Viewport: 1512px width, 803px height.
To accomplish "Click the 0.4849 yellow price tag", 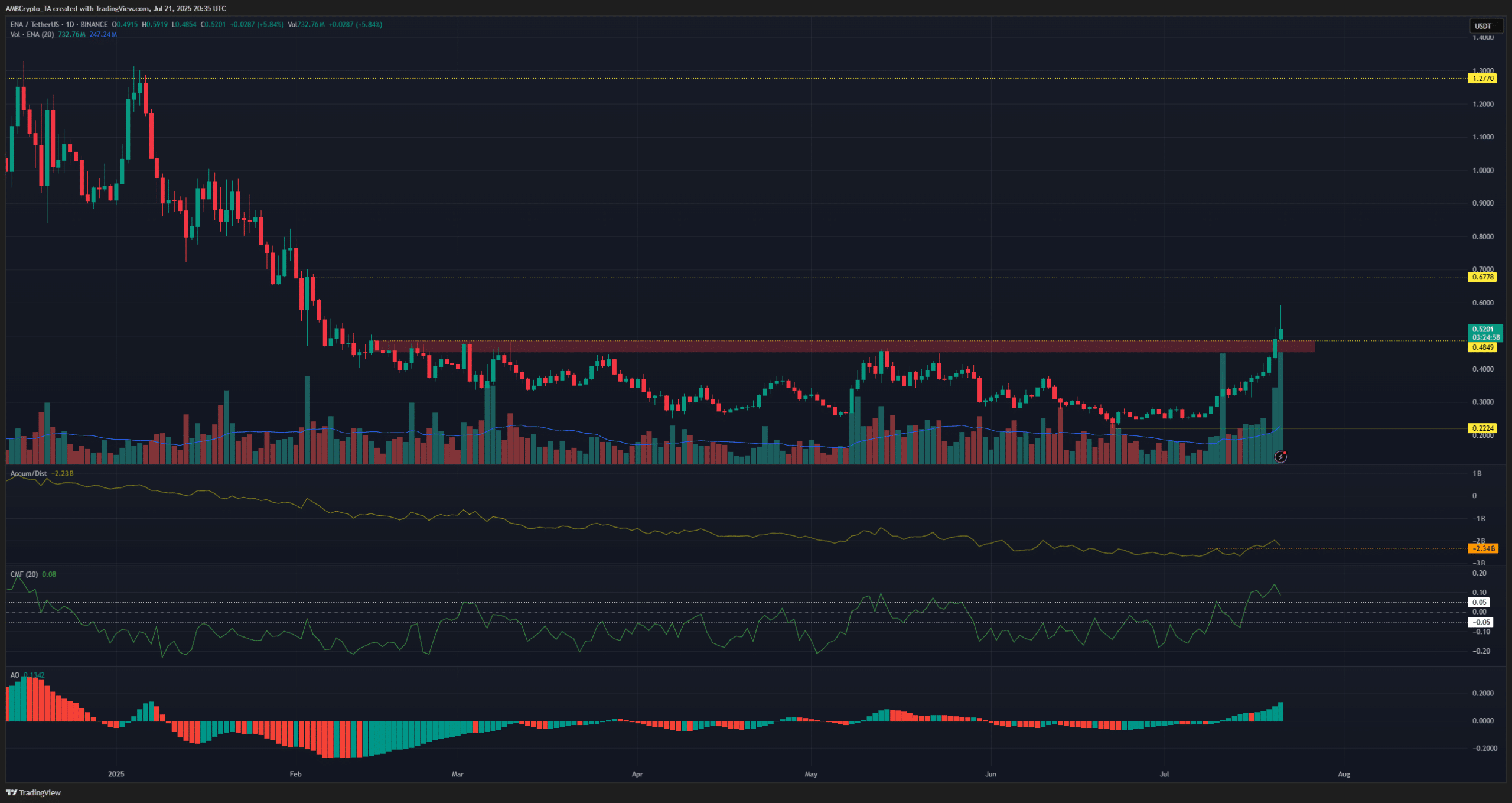I will [x=1482, y=347].
